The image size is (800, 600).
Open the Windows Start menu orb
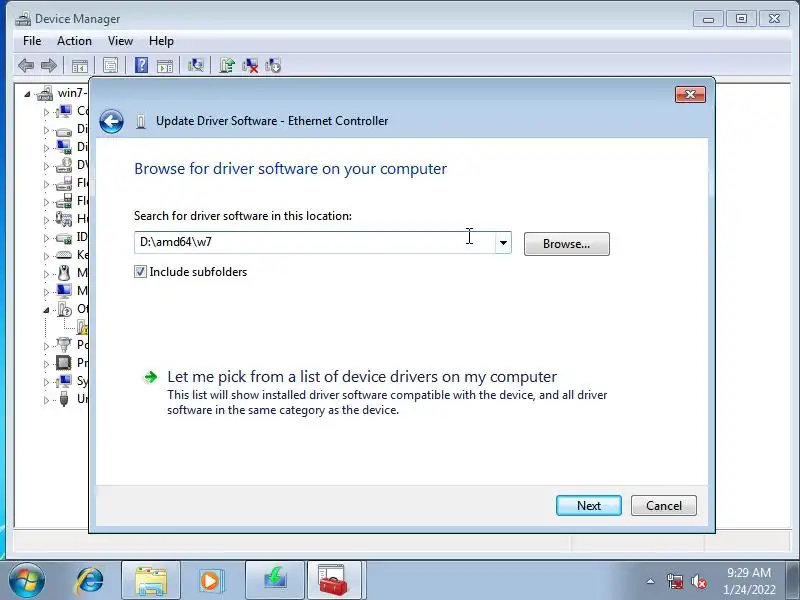click(27, 581)
